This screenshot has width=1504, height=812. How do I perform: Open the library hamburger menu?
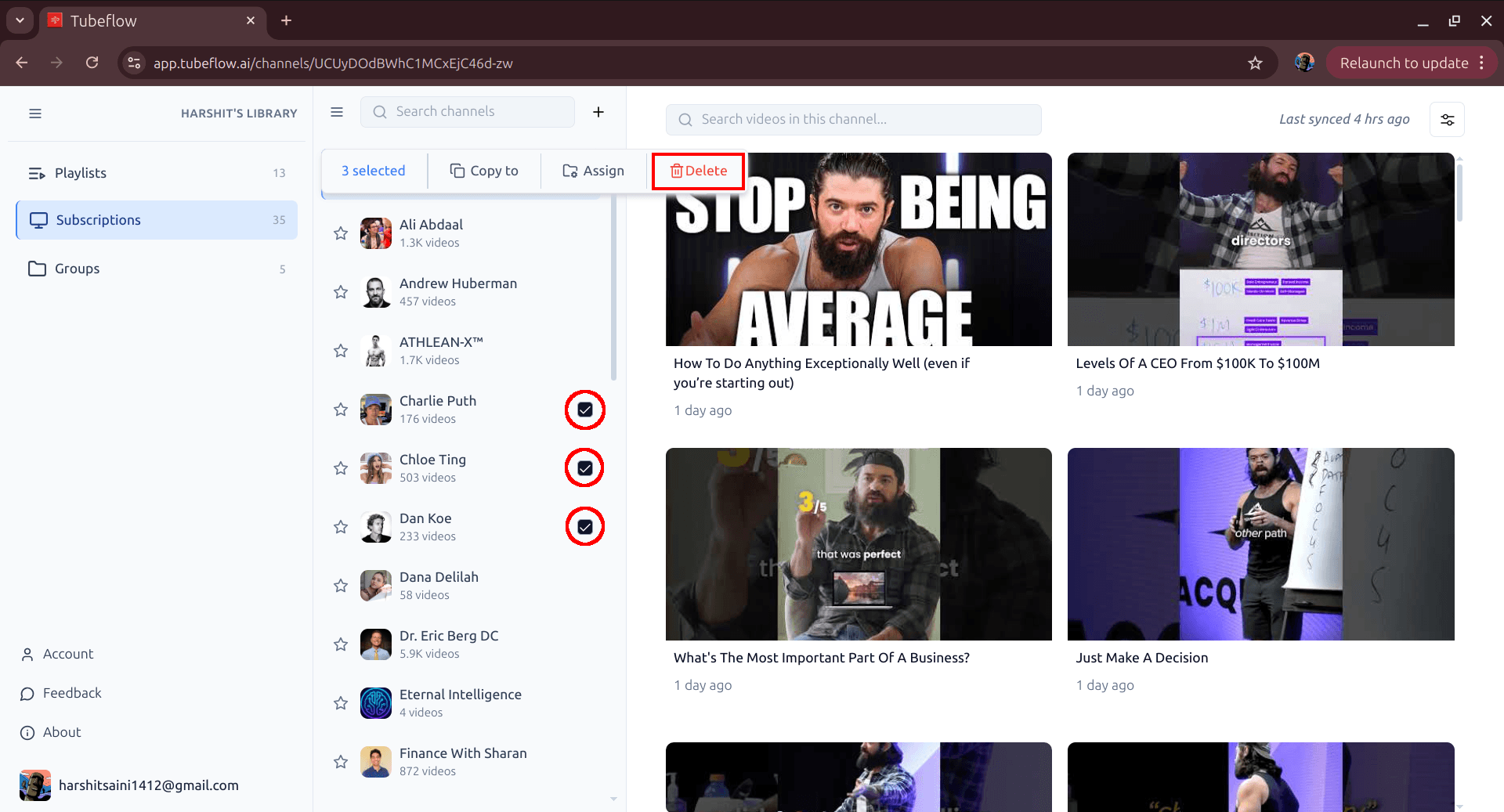[x=35, y=114]
